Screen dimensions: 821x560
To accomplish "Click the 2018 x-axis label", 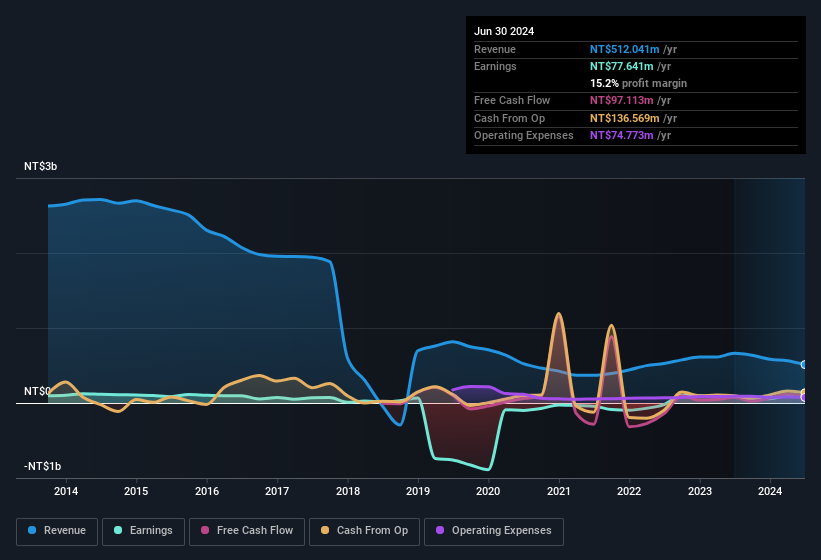I will (348, 491).
